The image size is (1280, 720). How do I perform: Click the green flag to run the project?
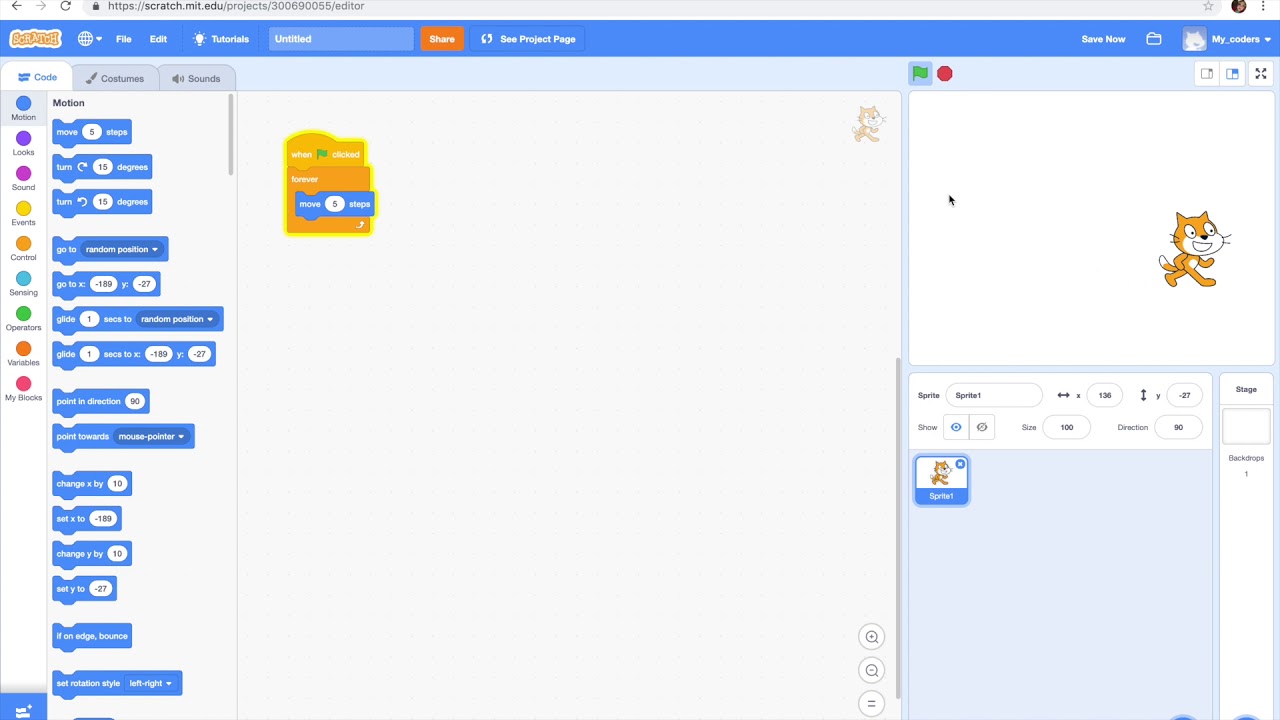tap(919, 73)
